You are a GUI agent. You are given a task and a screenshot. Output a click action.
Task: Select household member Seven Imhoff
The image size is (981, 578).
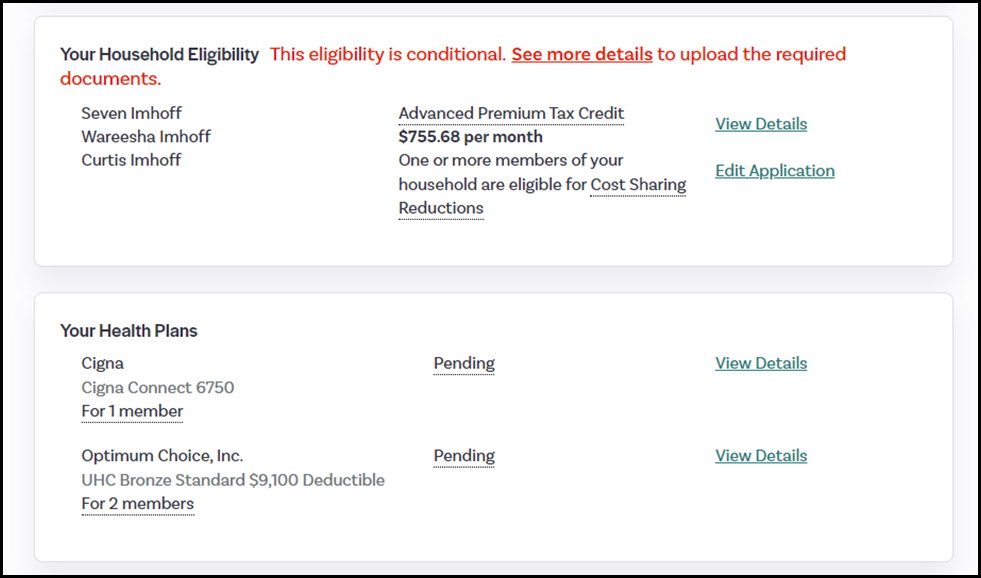pos(131,113)
